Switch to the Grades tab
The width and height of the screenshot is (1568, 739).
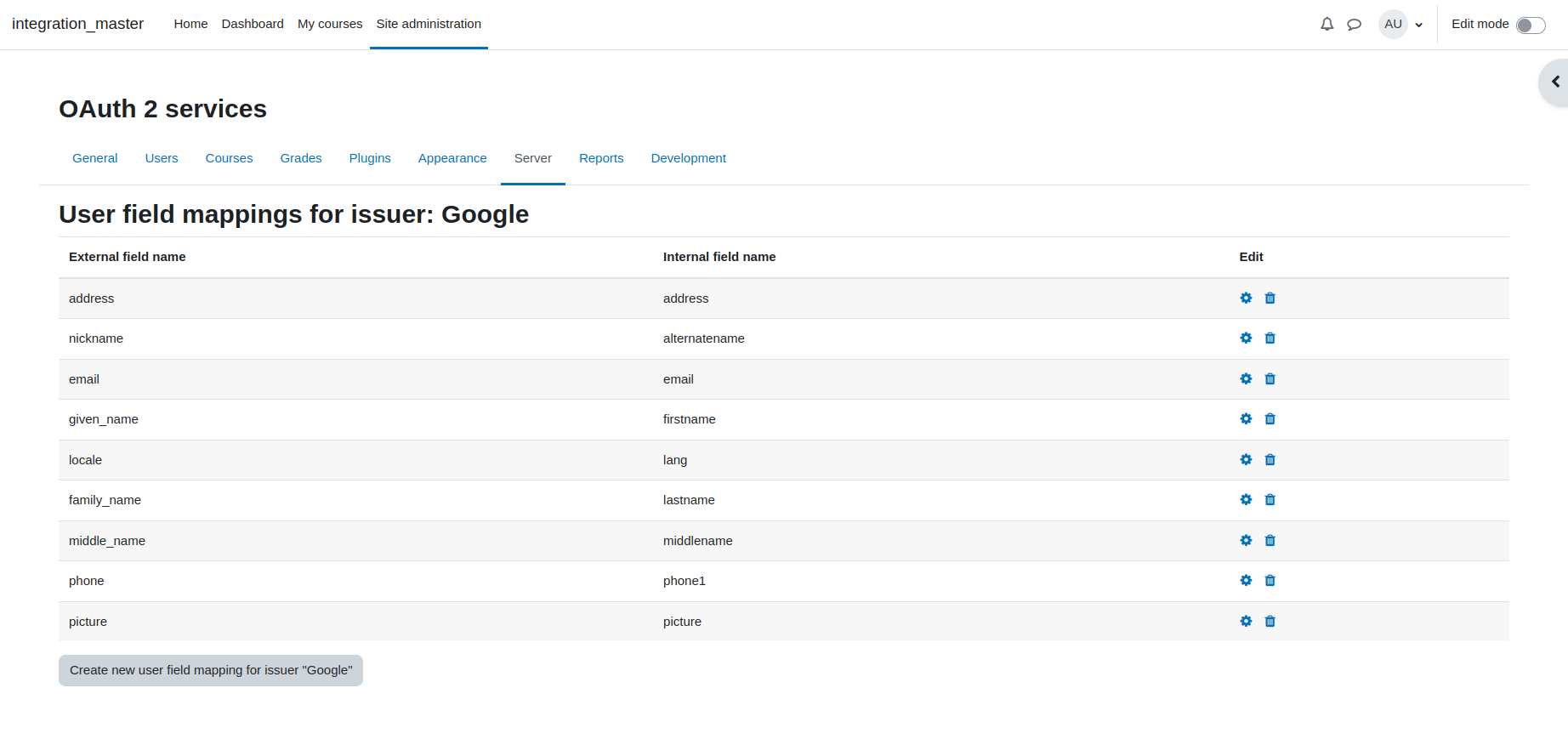(x=301, y=158)
